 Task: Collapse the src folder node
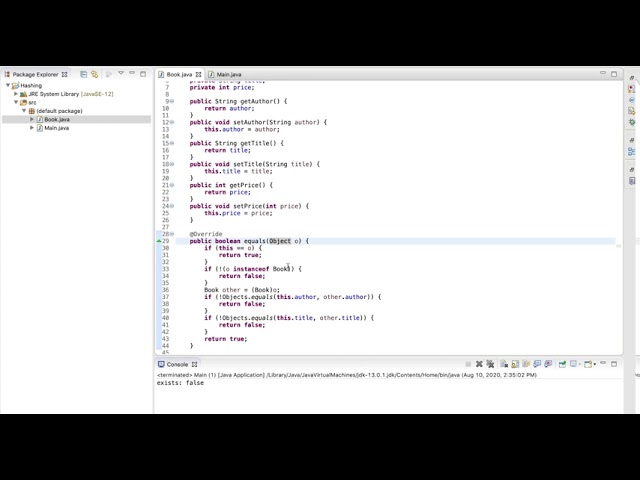tap(16, 102)
